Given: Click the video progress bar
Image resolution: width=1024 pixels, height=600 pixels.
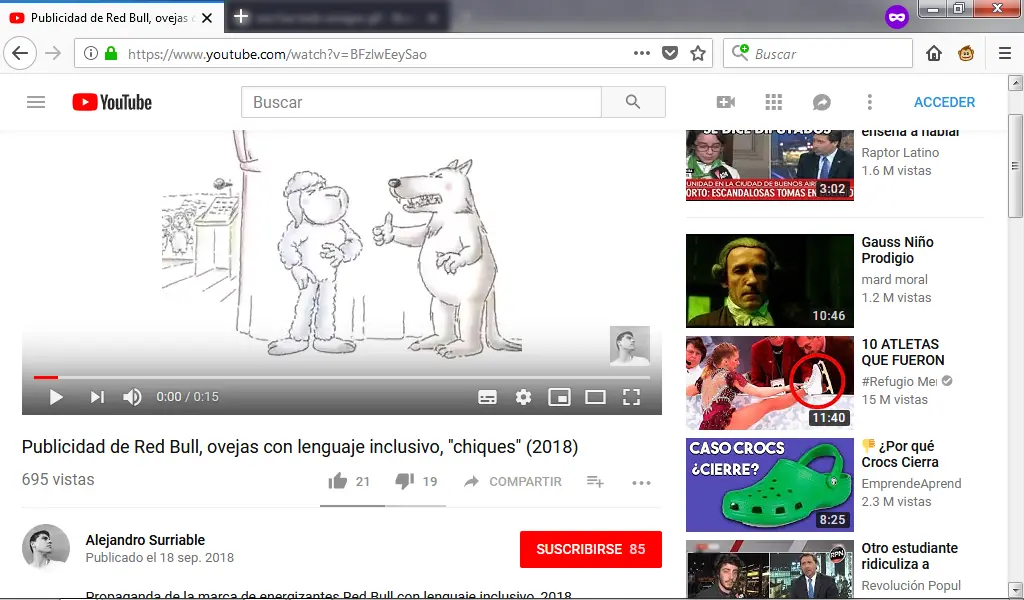Looking at the screenshot, I should tap(342, 377).
